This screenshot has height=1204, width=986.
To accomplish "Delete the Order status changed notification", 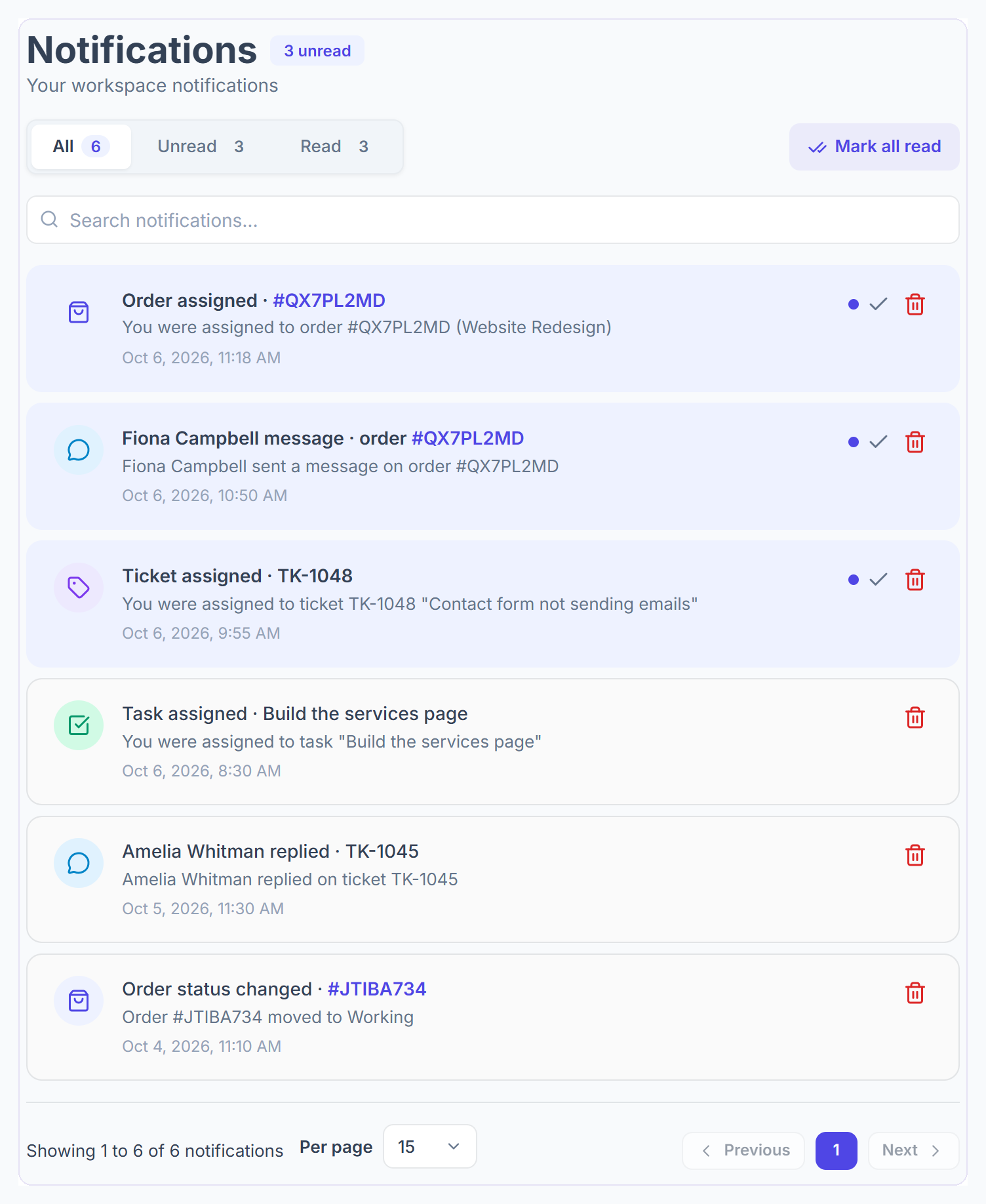I will pos(915,993).
